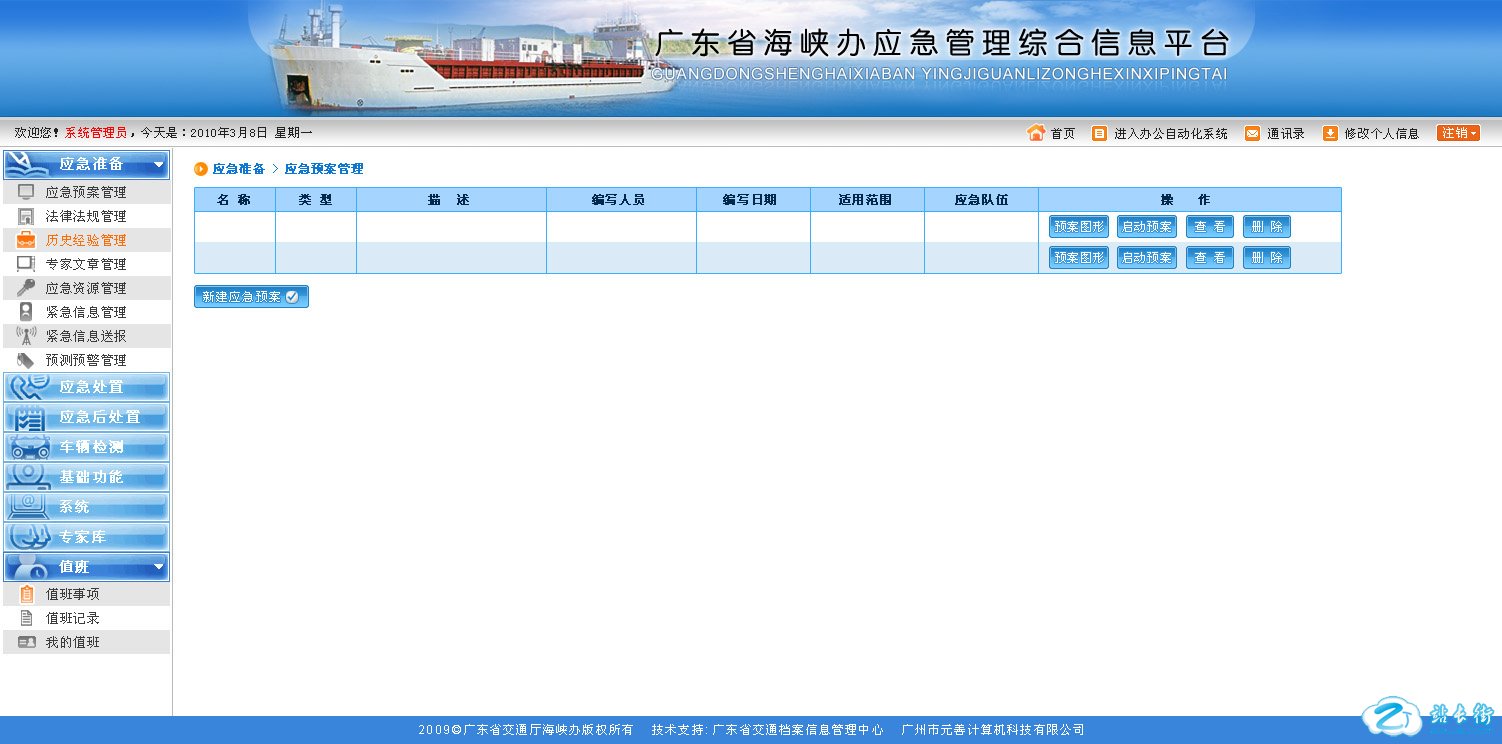The image size is (1502, 744).
Task: Click 删除 in the second table row
Action: 1266,258
